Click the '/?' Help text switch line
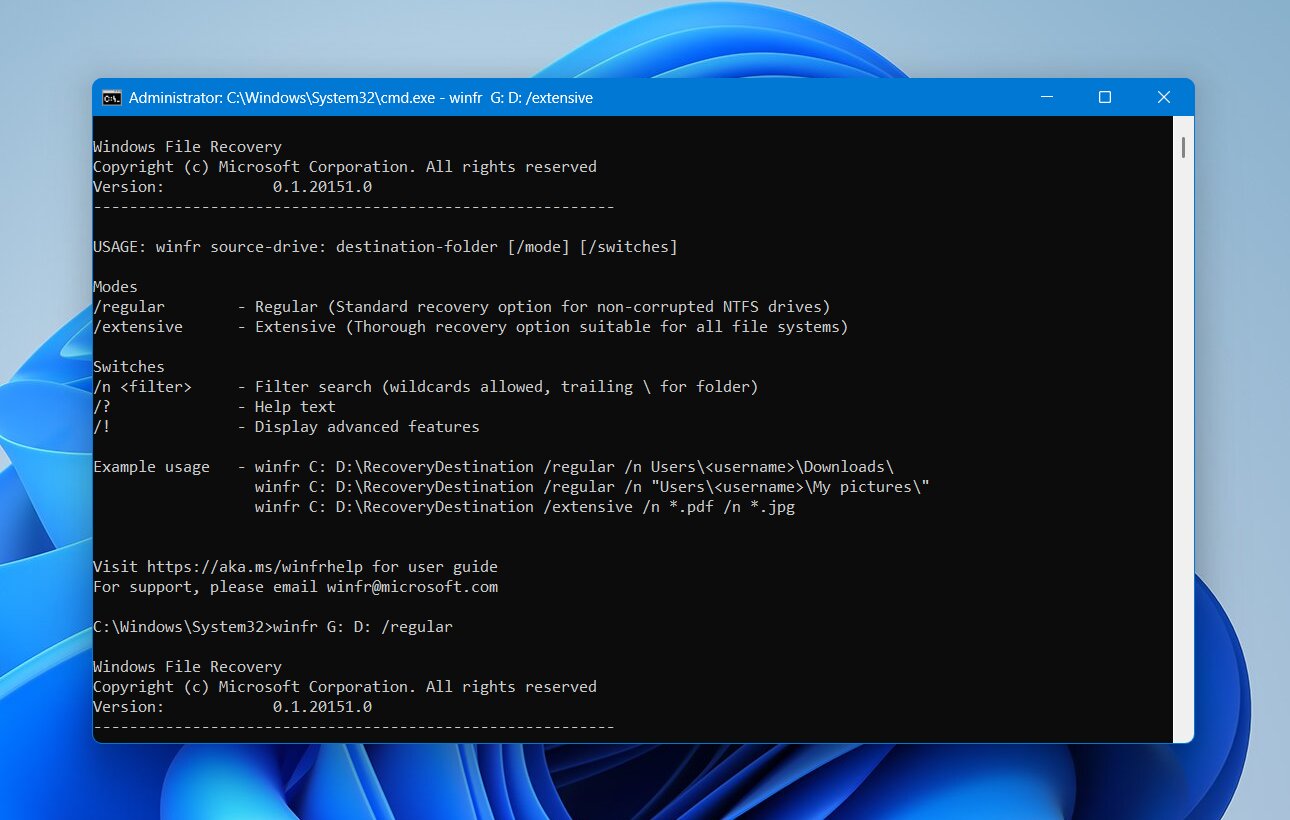Image resolution: width=1290 pixels, height=820 pixels. click(x=214, y=407)
